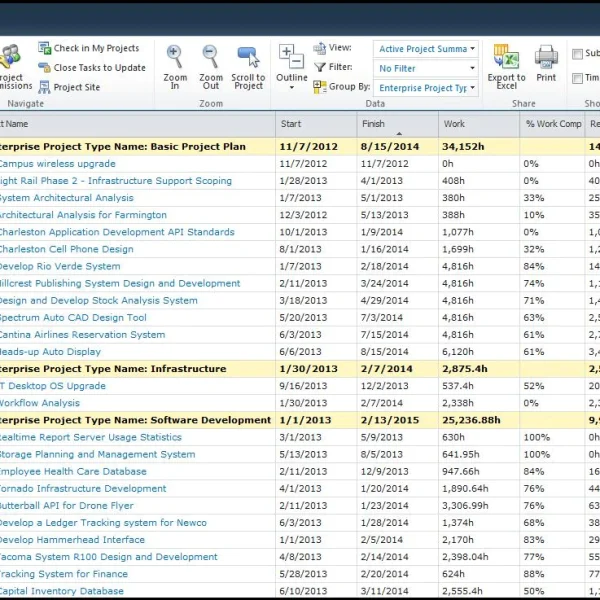Open the Project Site icon
This screenshot has height=600, width=600.
tap(44, 87)
